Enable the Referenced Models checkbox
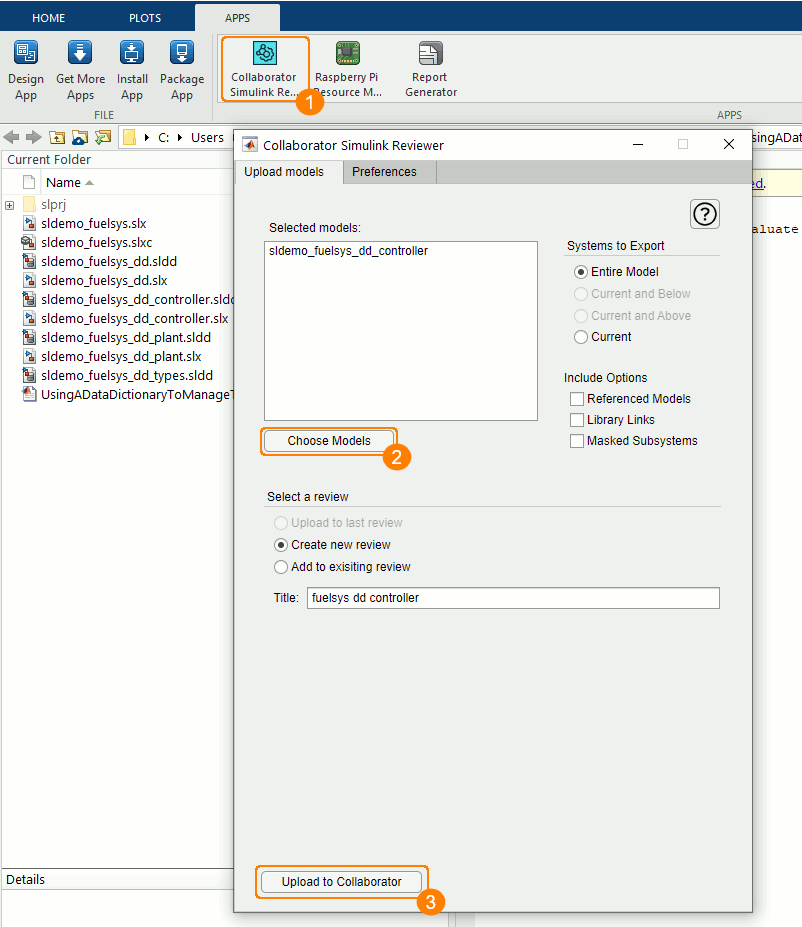 pyautogui.click(x=577, y=398)
